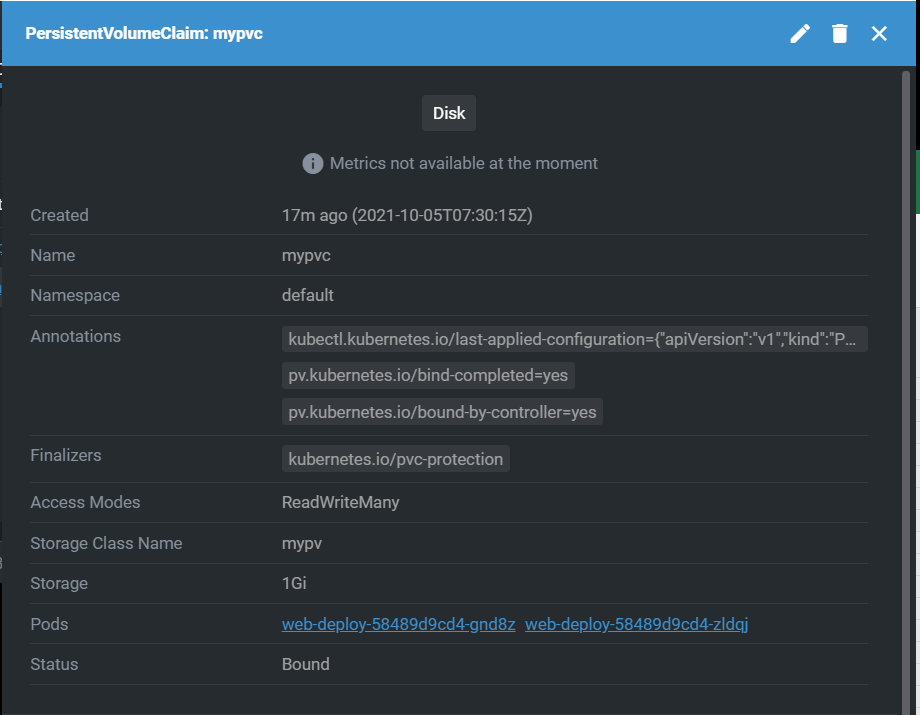
Task: Click the Bound status value
Action: (x=305, y=664)
